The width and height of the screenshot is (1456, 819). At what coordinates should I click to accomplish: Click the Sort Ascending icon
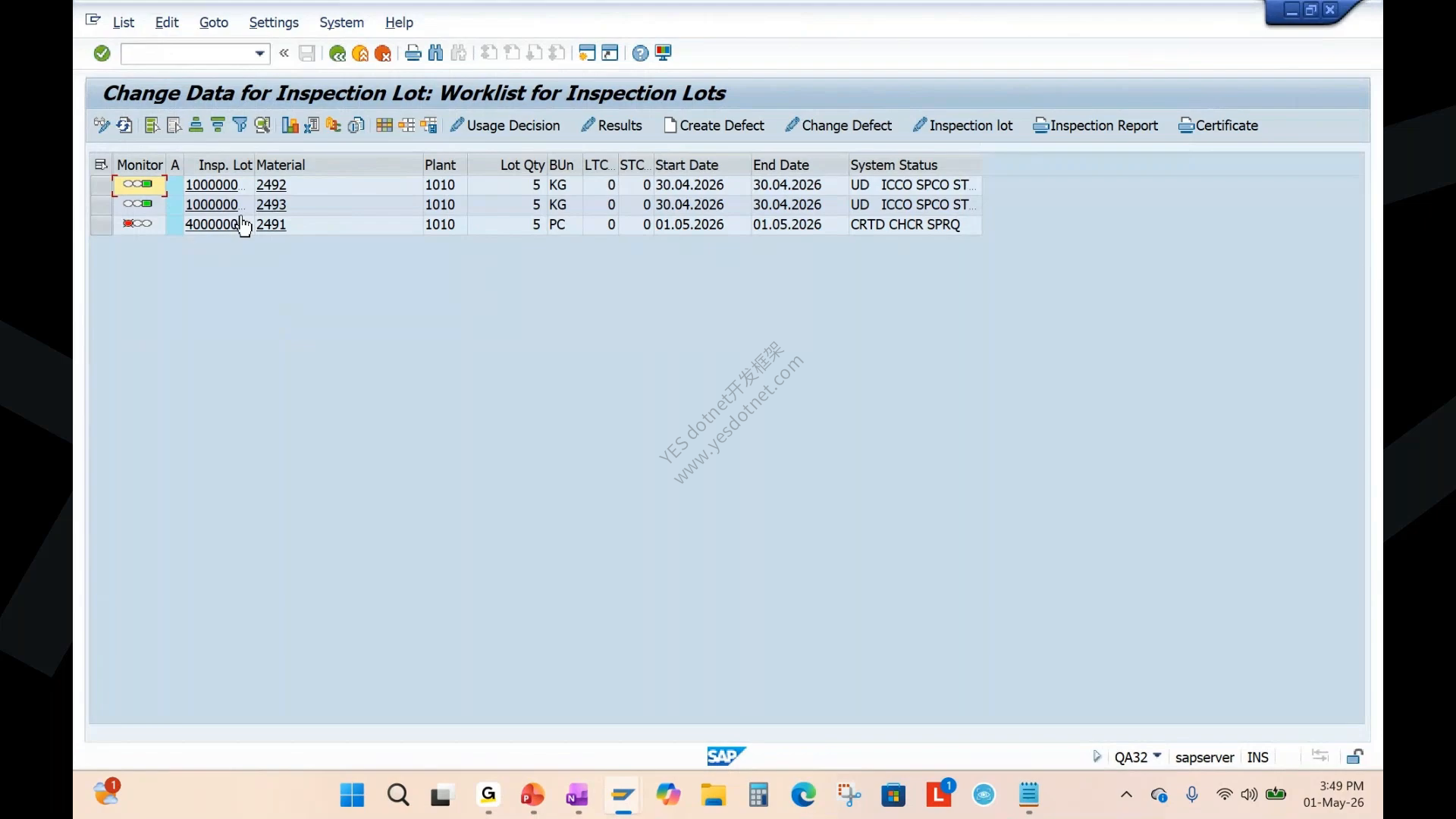pos(196,125)
